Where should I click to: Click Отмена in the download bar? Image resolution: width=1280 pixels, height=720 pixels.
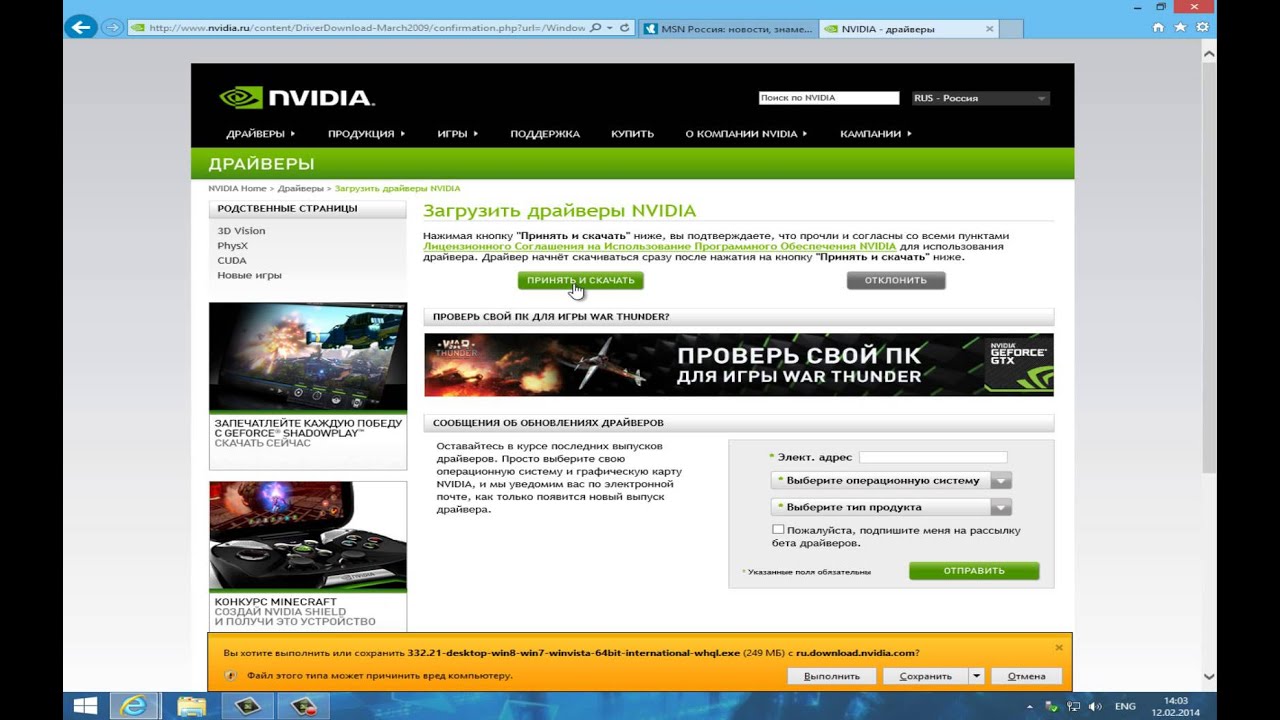tap(1026, 676)
